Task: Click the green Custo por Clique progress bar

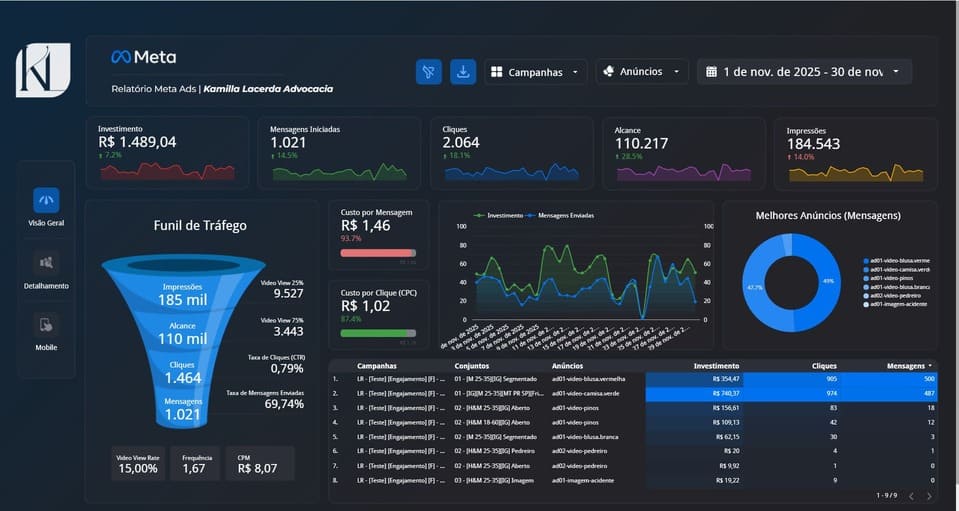Action: click(x=378, y=333)
